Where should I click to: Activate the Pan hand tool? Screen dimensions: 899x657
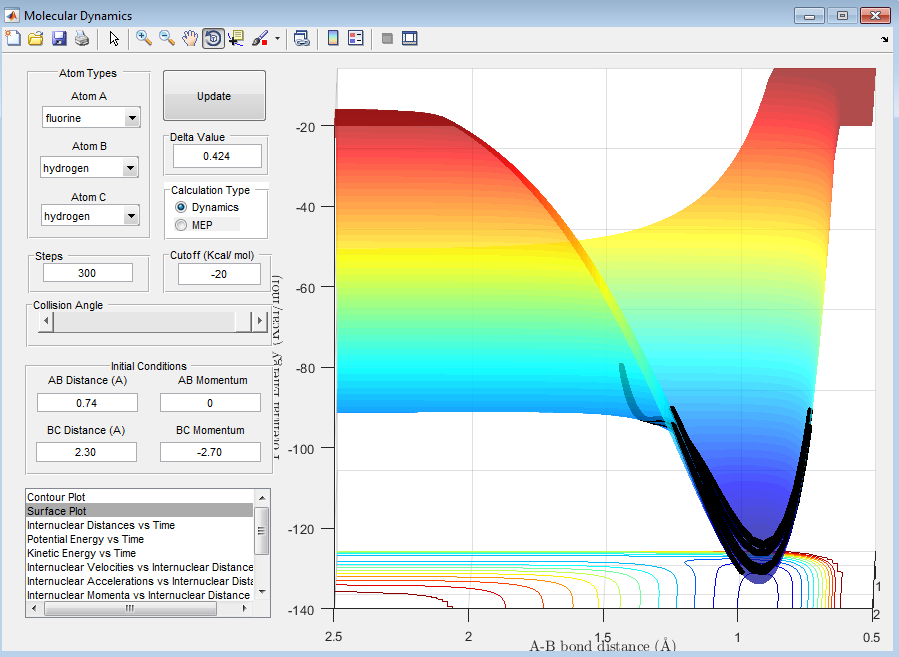(x=190, y=38)
